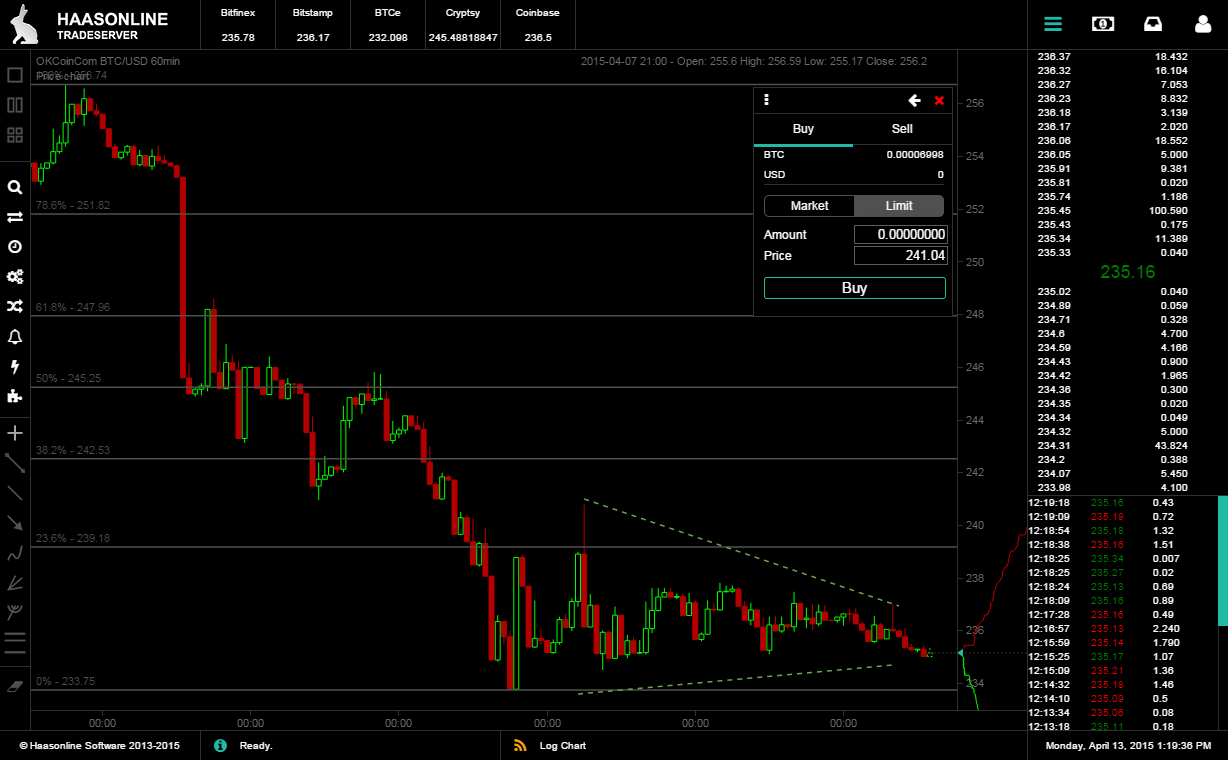Open the magnifier search tool
The width and height of the screenshot is (1228, 760).
(x=15, y=187)
